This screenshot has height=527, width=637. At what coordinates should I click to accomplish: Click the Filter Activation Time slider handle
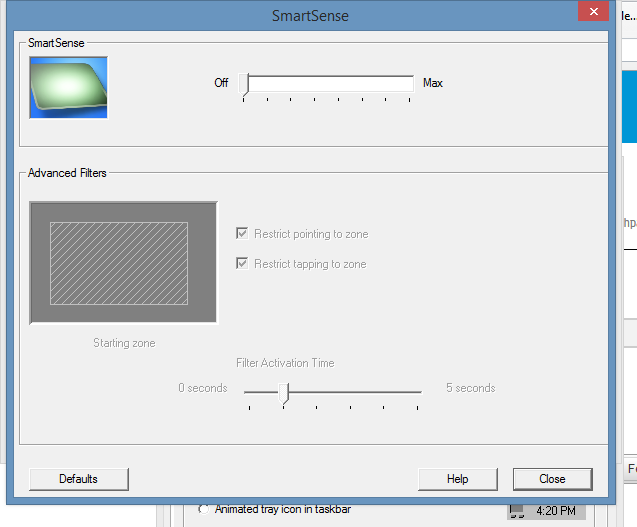pos(284,391)
